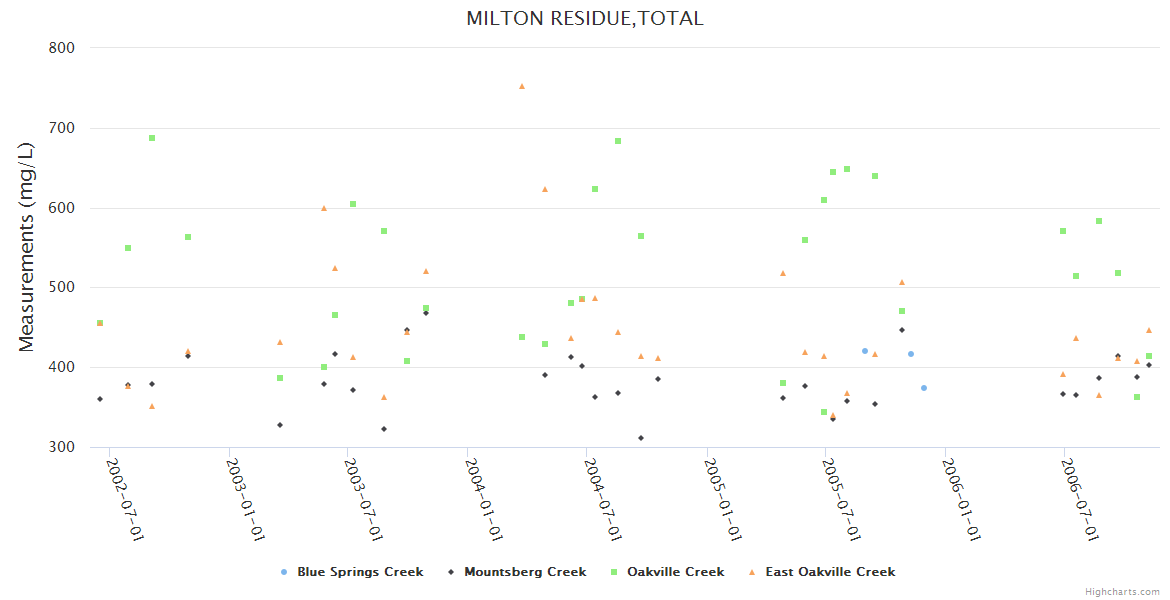The width and height of the screenshot is (1170, 600).
Task: Click the lowest black diamond near 310 mg/L
Action: pos(641,438)
